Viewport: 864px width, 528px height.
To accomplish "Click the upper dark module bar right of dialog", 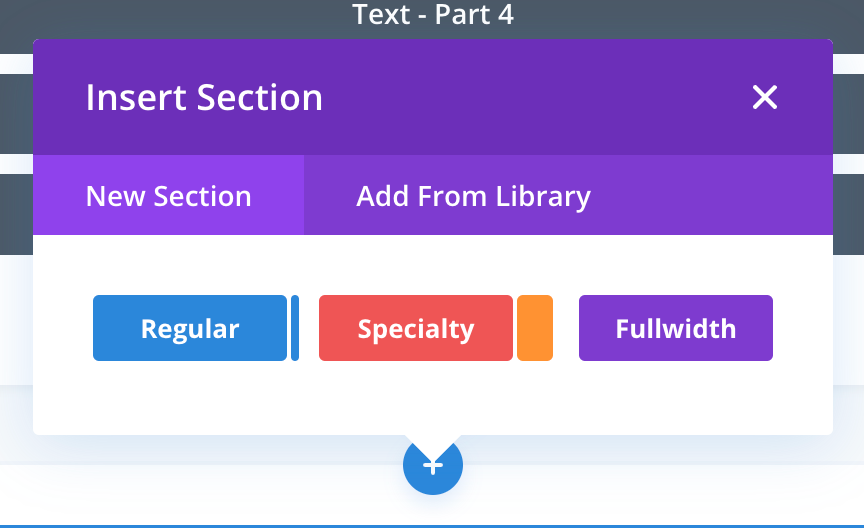I will click(x=848, y=98).
